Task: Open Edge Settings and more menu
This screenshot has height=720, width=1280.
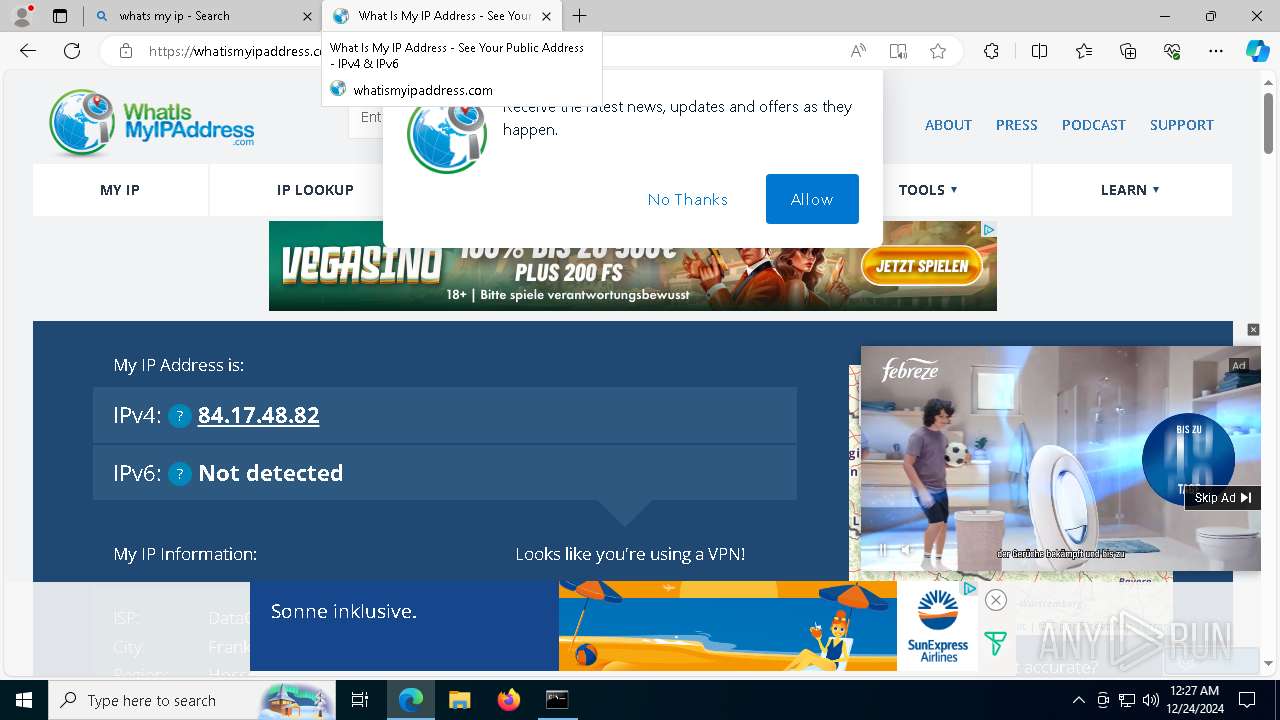Action: tap(1216, 51)
